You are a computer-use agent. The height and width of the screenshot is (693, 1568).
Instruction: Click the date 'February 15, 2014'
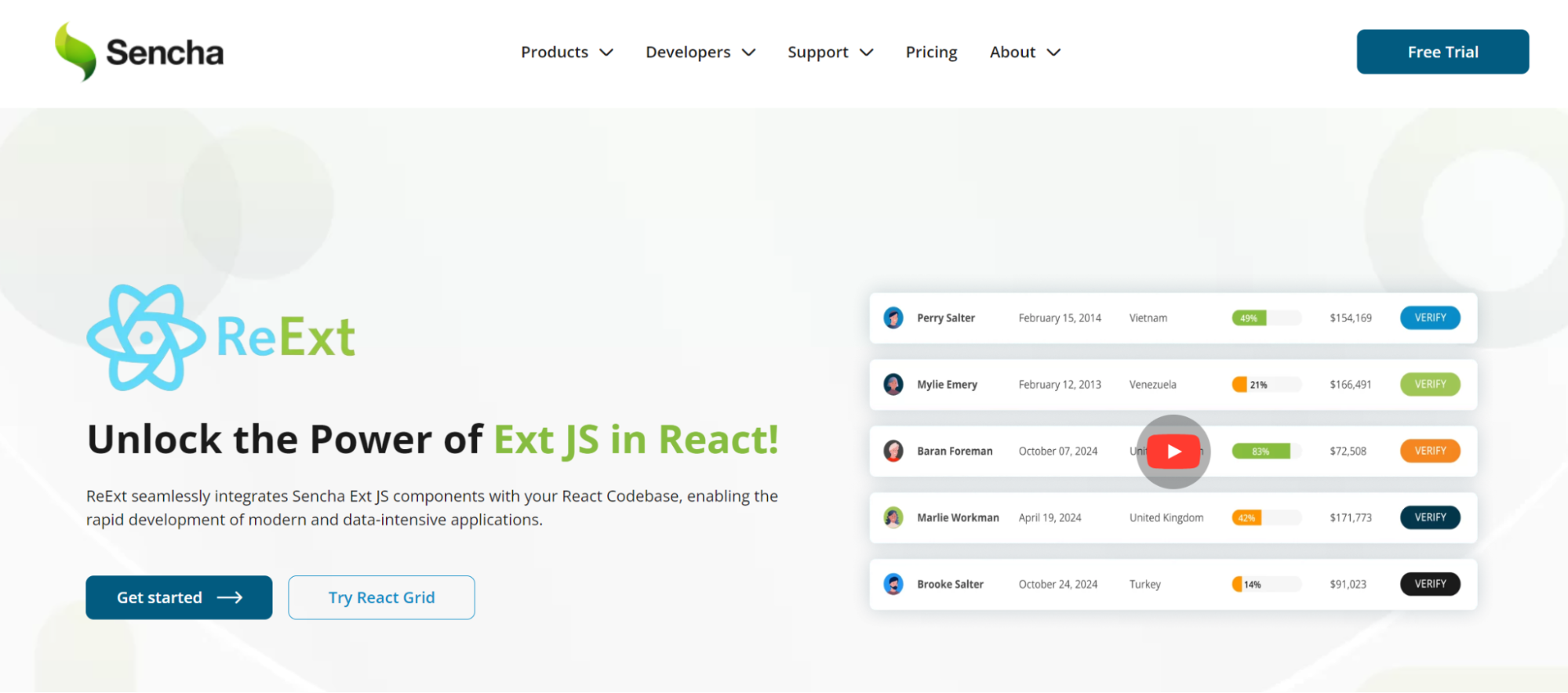(1060, 318)
